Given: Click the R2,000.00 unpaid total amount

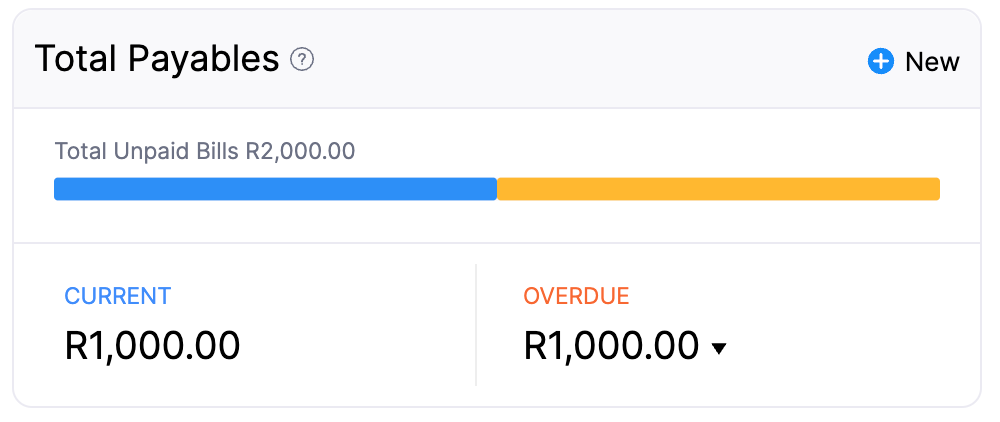Looking at the screenshot, I should tap(300, 152).
